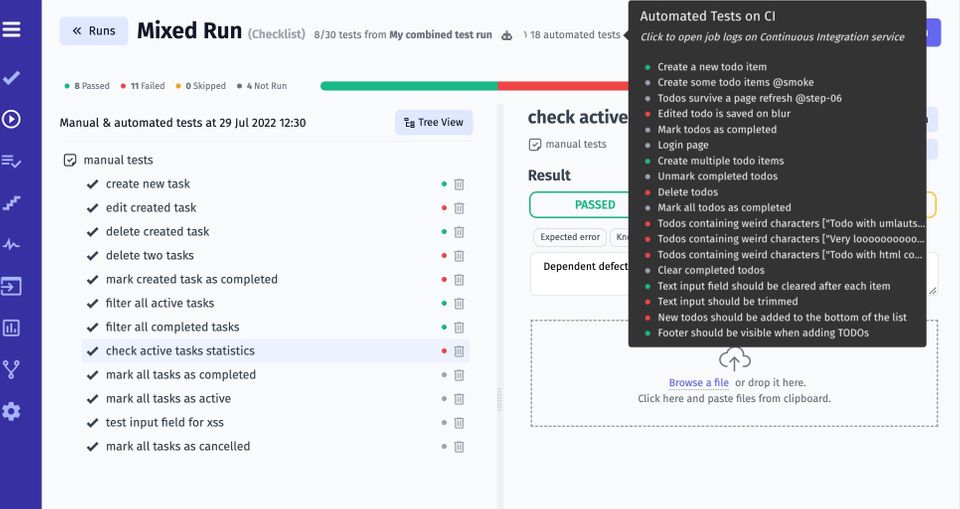Viewport: 960px width, 509px height.
Task: Delete the 'check active tasks statistics' row
Action: click(459, 351)
